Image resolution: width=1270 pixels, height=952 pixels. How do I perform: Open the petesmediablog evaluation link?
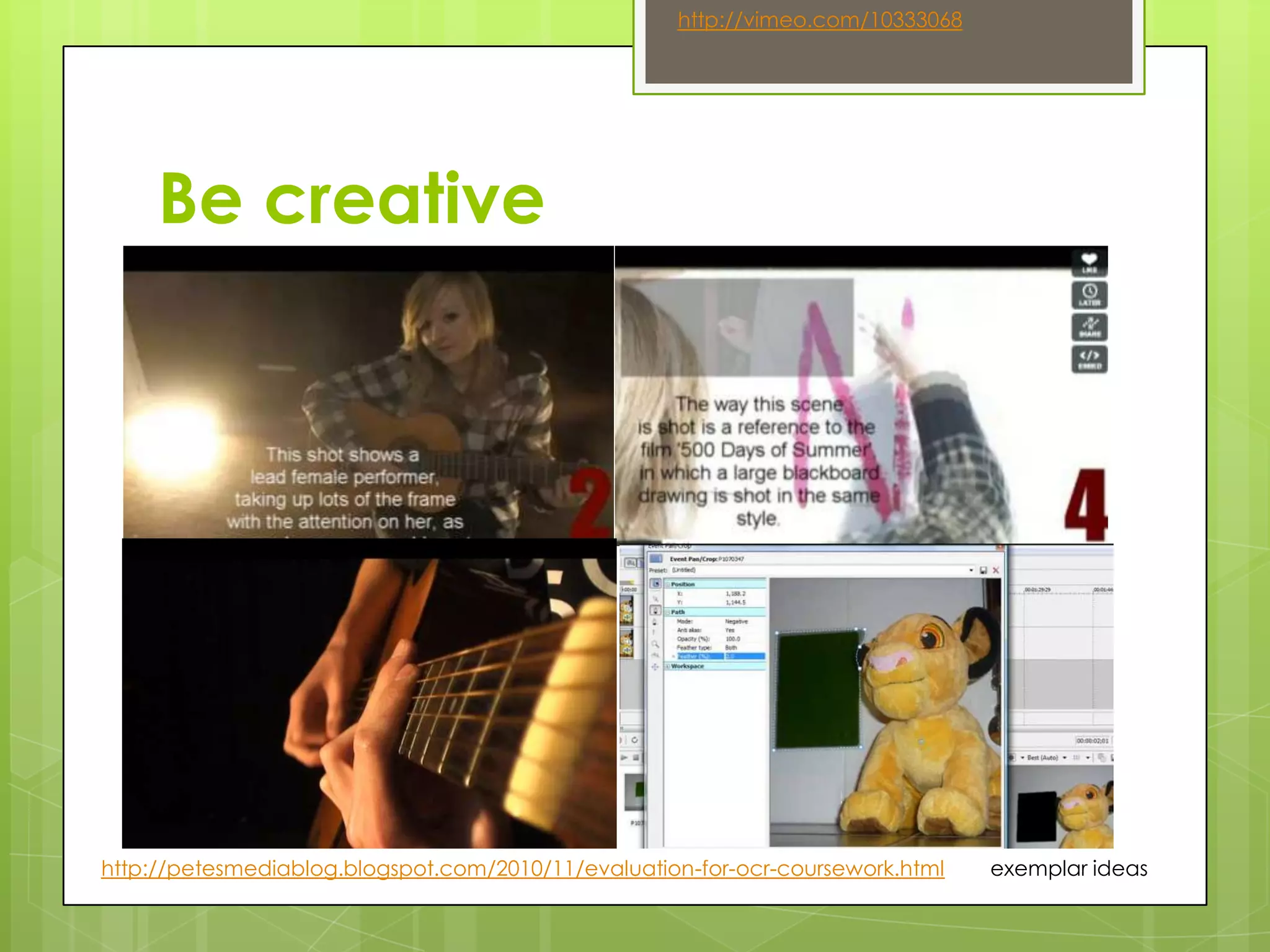click(x=522, y=868)
